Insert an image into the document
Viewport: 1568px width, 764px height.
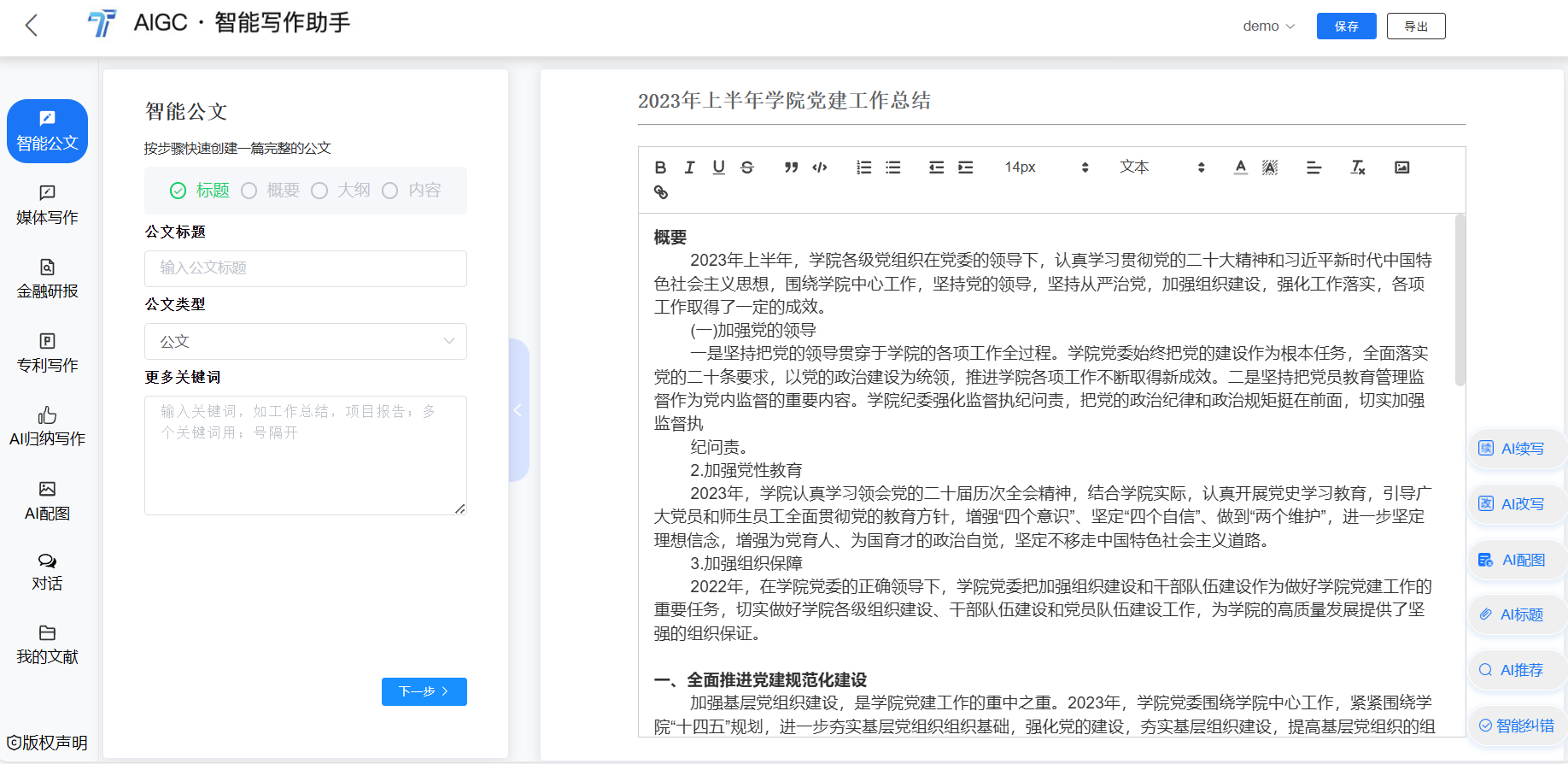(1402, 167)
